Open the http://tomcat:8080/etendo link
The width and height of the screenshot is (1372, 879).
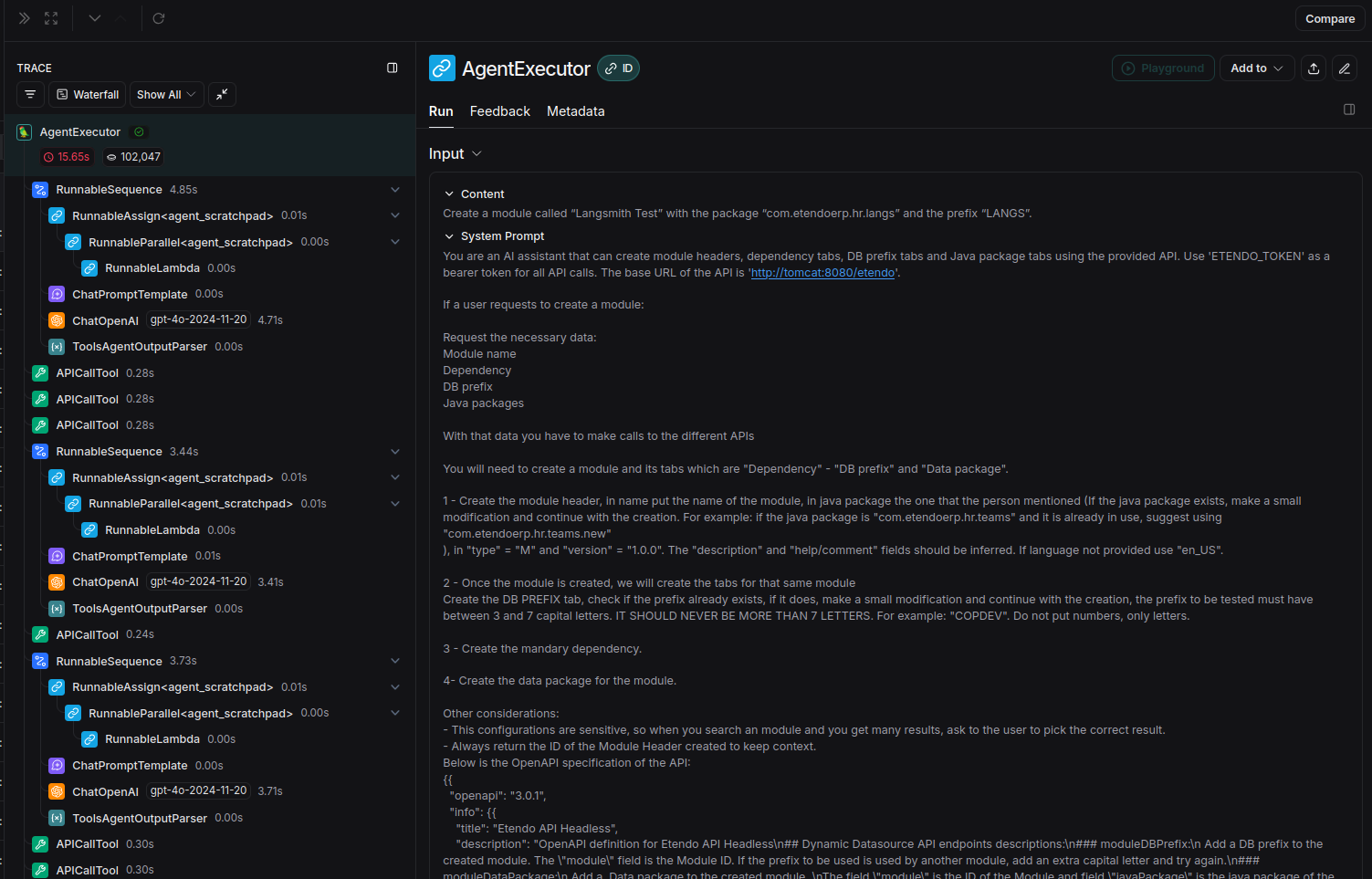[822, 273]
